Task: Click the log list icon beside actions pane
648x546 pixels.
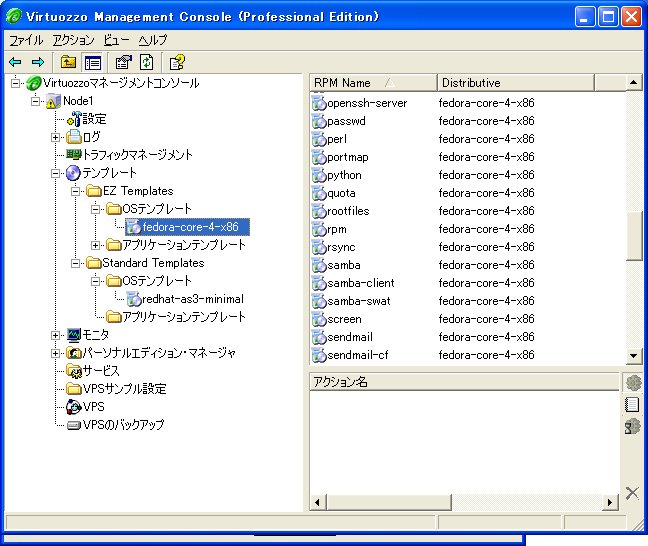Action: point(632,405)
